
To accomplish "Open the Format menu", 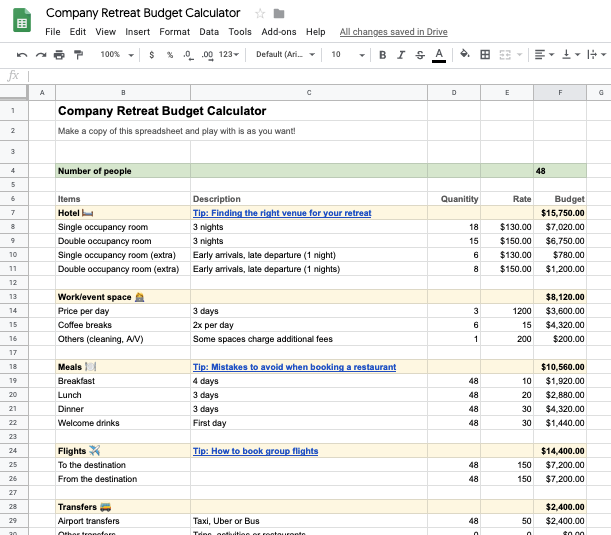I will [x=175, y=32].
